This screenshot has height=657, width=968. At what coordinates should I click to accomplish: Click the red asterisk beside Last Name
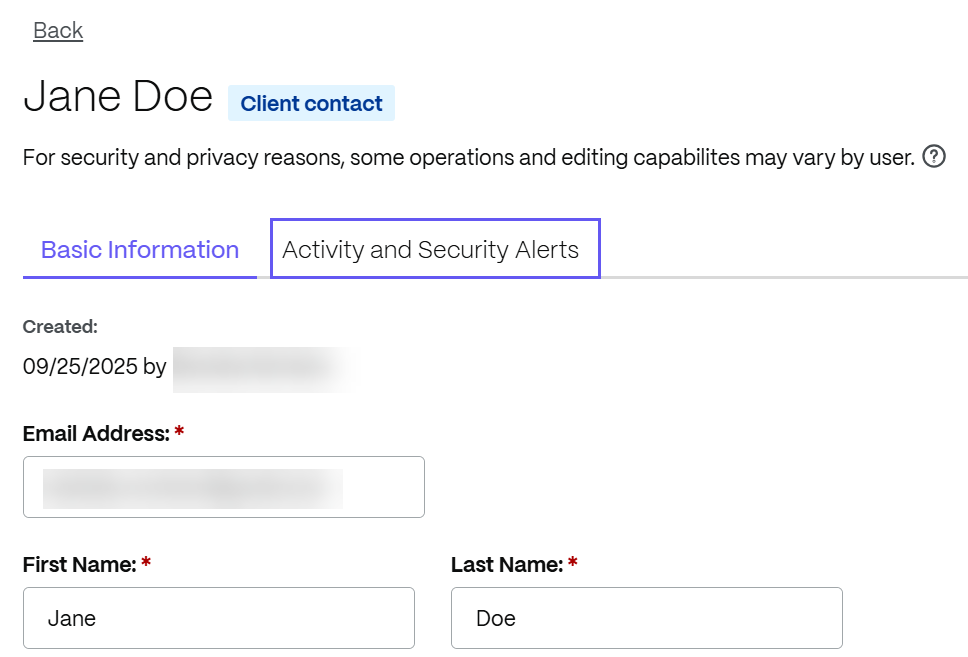pyautogui.click(x=573, y=565)
